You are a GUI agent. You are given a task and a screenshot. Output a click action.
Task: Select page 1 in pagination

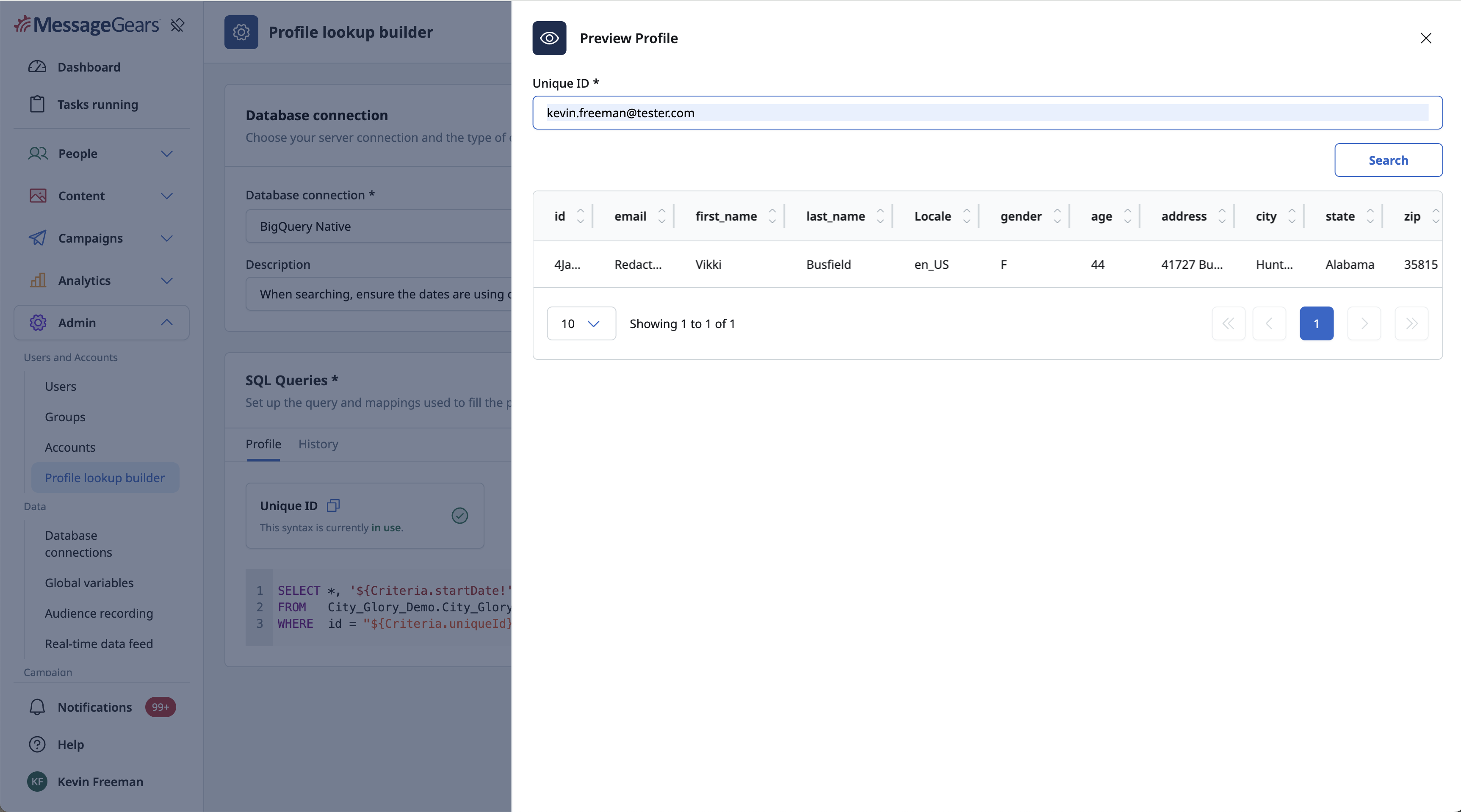pos(1316,324)
